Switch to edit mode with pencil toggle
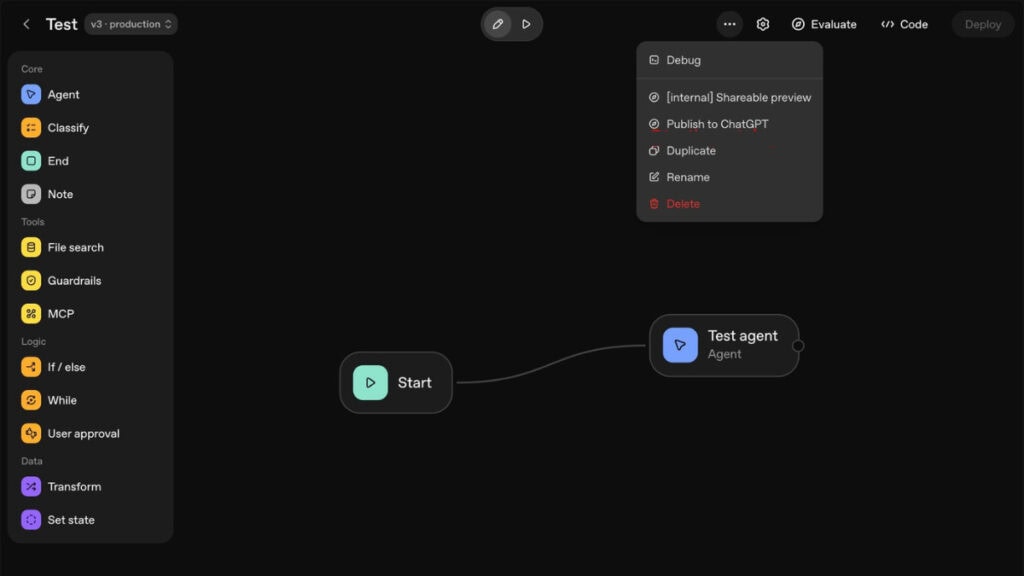1024x576 pixels. [x=498, y=24]
